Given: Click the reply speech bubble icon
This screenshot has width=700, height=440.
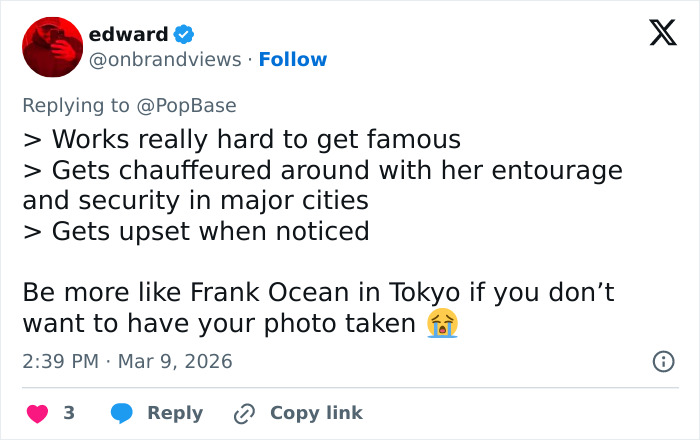Looking at the screenshot, I should pos(122,413).
